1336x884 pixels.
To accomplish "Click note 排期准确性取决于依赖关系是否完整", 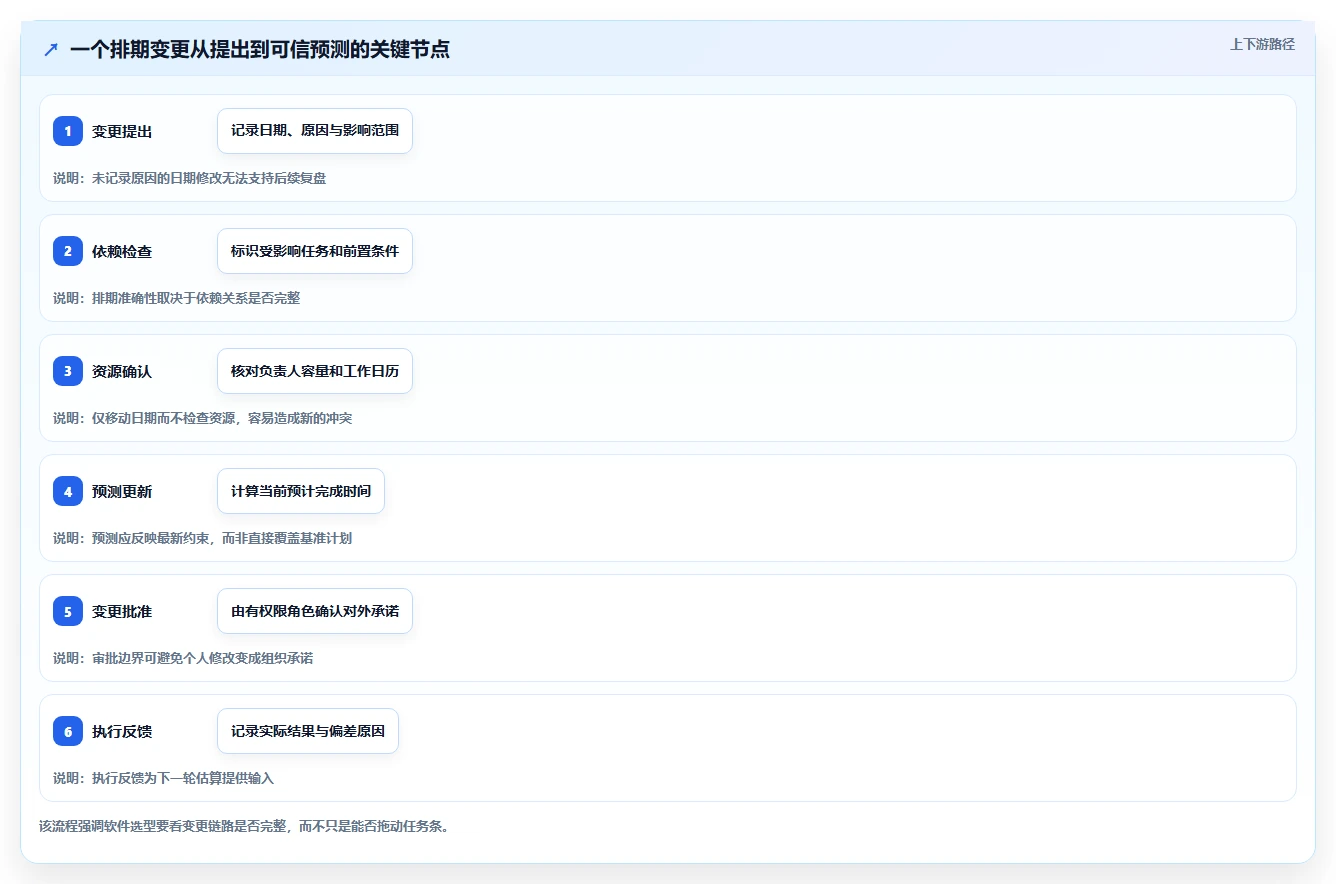I will pos(196,298).
